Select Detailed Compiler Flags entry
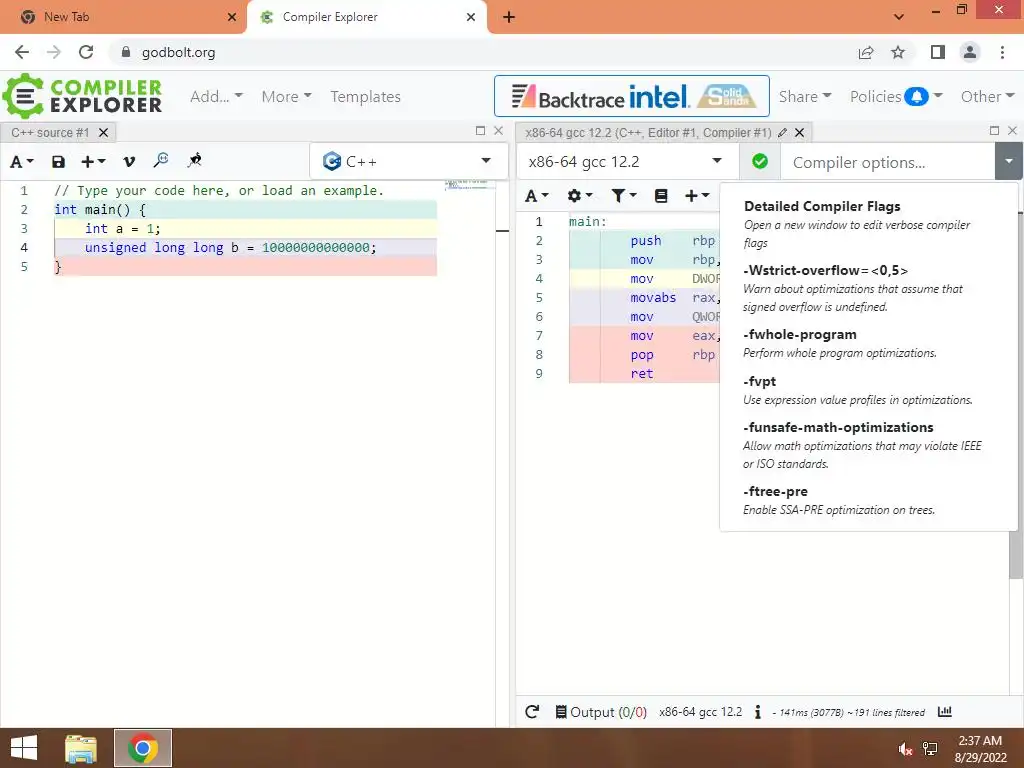Image resolution: width=1024 pixels, height=768 pixels. [869, 224]
